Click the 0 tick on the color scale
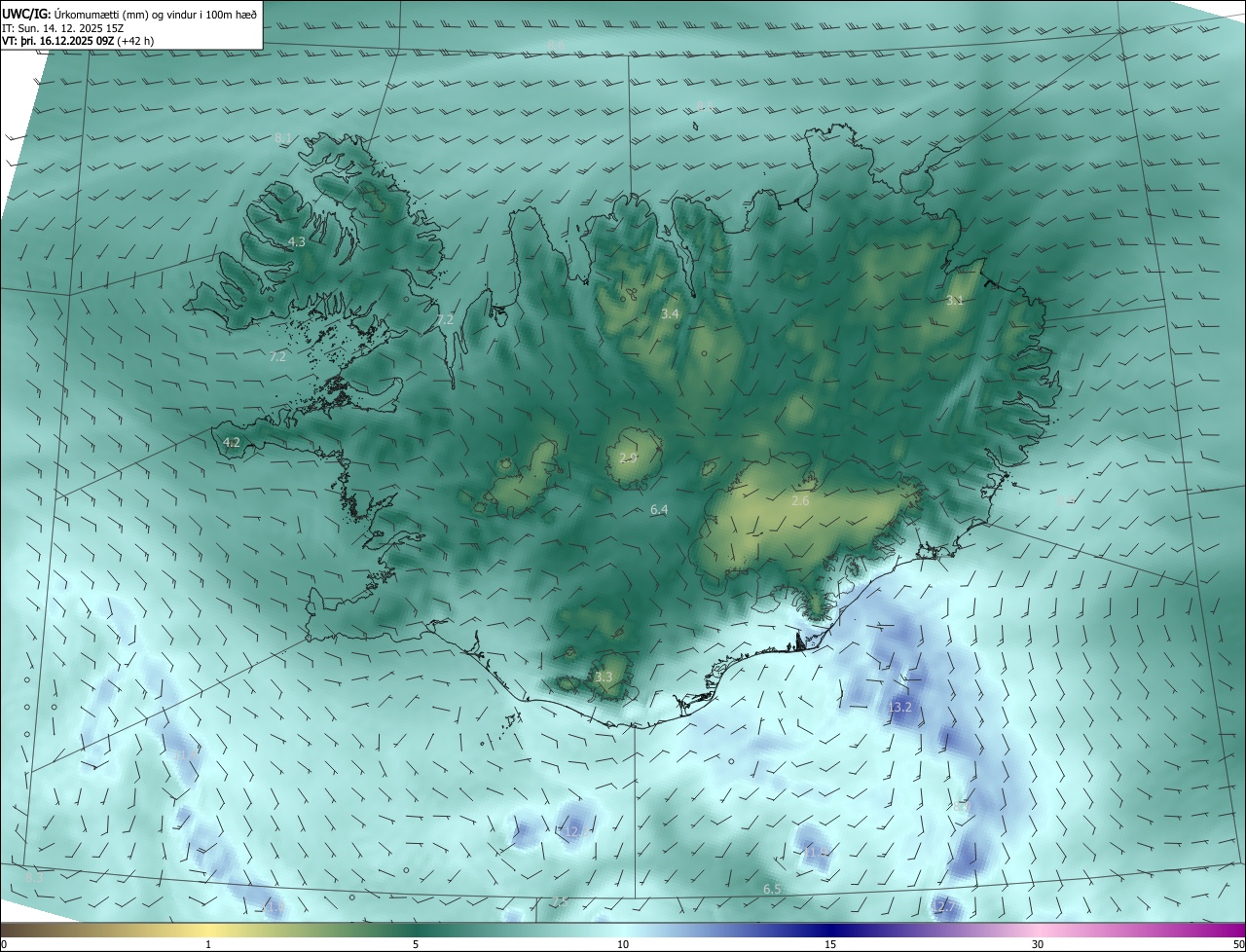1246x952 pixels. coord(4,944)
